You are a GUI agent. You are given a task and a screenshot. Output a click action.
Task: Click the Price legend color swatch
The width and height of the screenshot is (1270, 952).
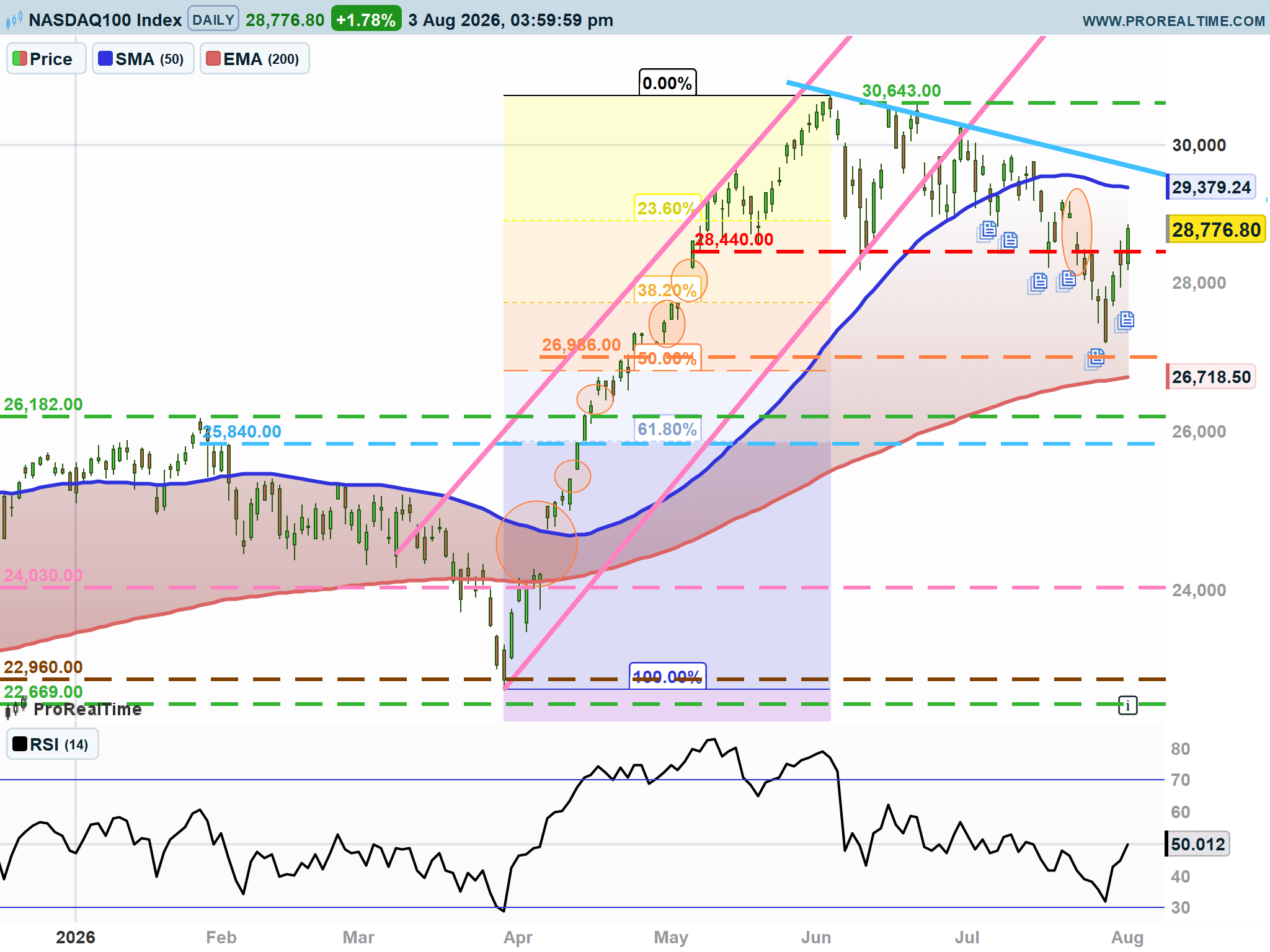pos(19,59)
